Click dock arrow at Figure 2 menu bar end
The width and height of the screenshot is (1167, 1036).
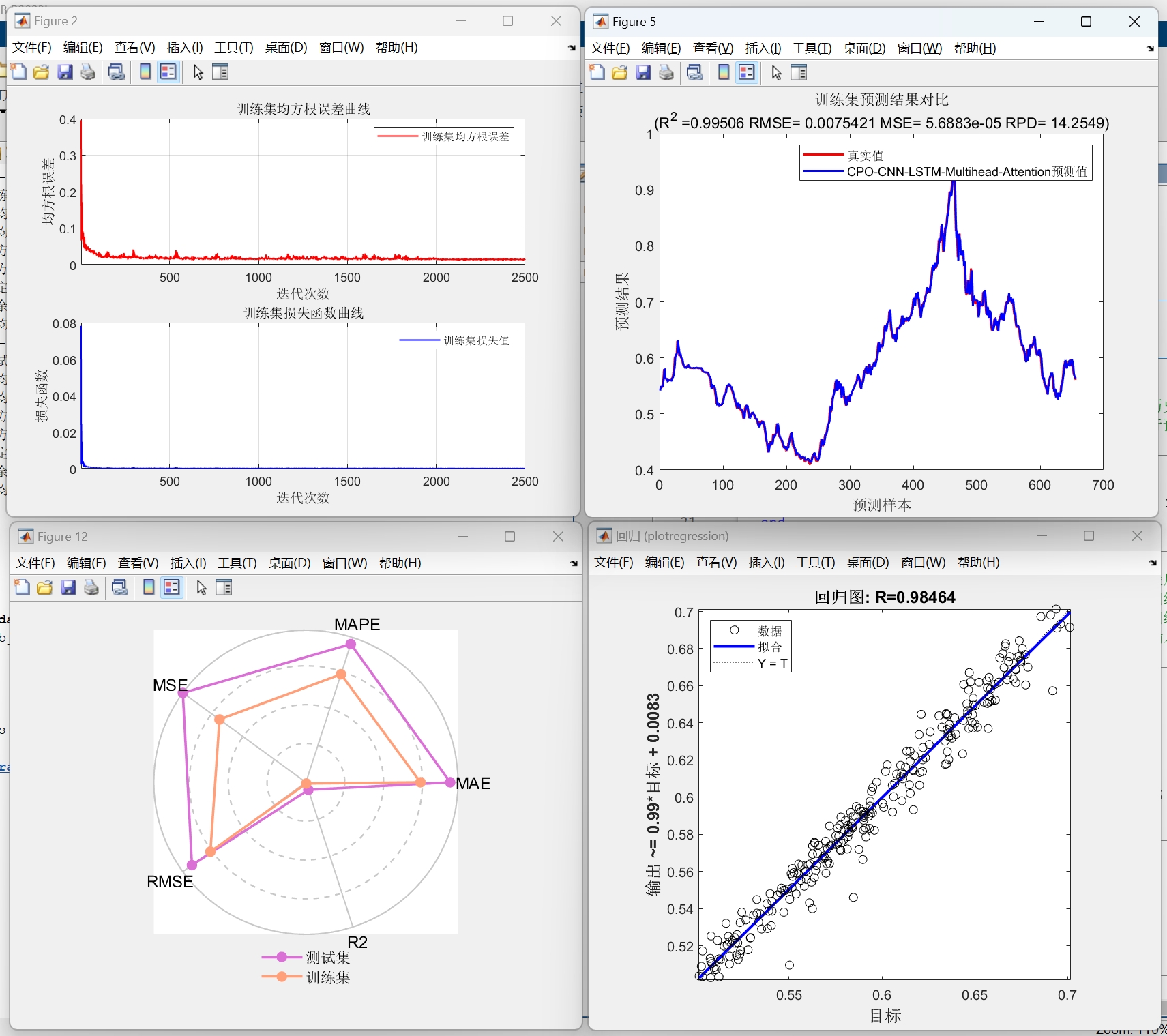[572, 48]
